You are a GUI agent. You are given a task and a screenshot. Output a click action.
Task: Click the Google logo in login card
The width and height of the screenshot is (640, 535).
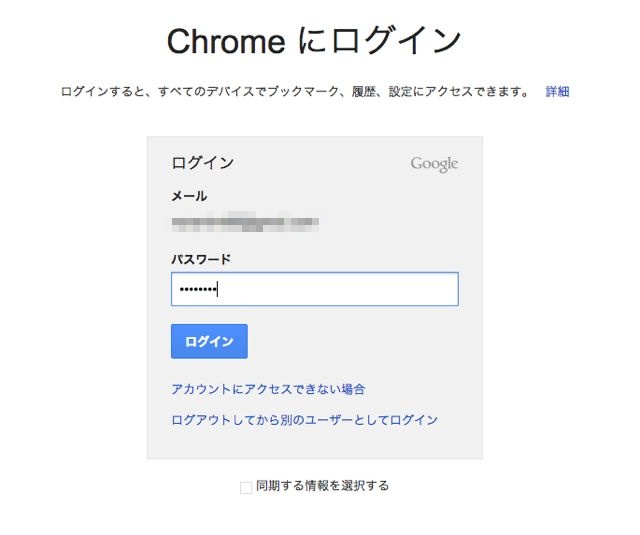434,164
